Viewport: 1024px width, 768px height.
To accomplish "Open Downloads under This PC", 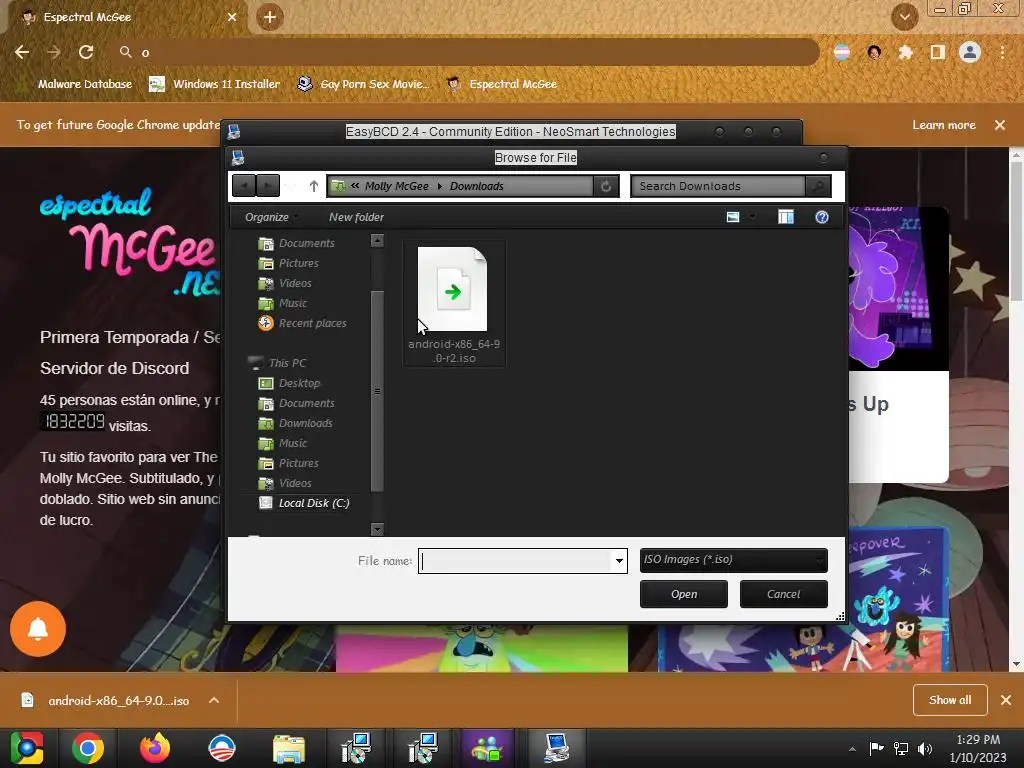I will [296, 423].
